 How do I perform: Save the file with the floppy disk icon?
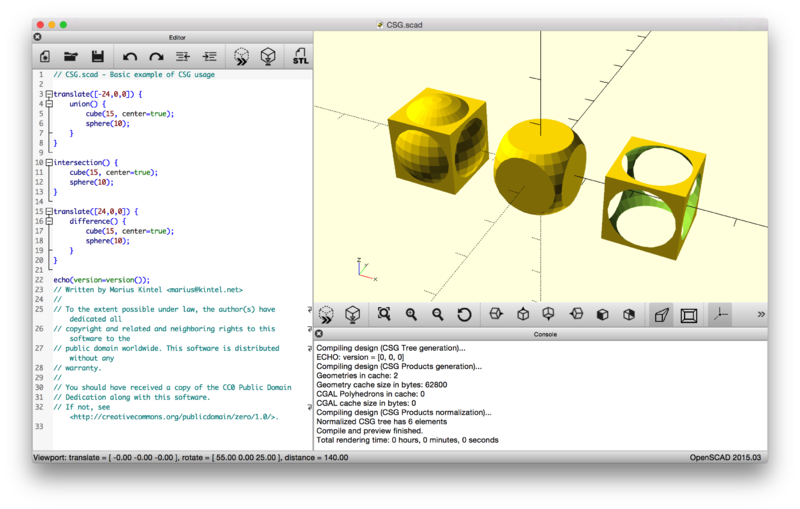click(x=98, y=57)
